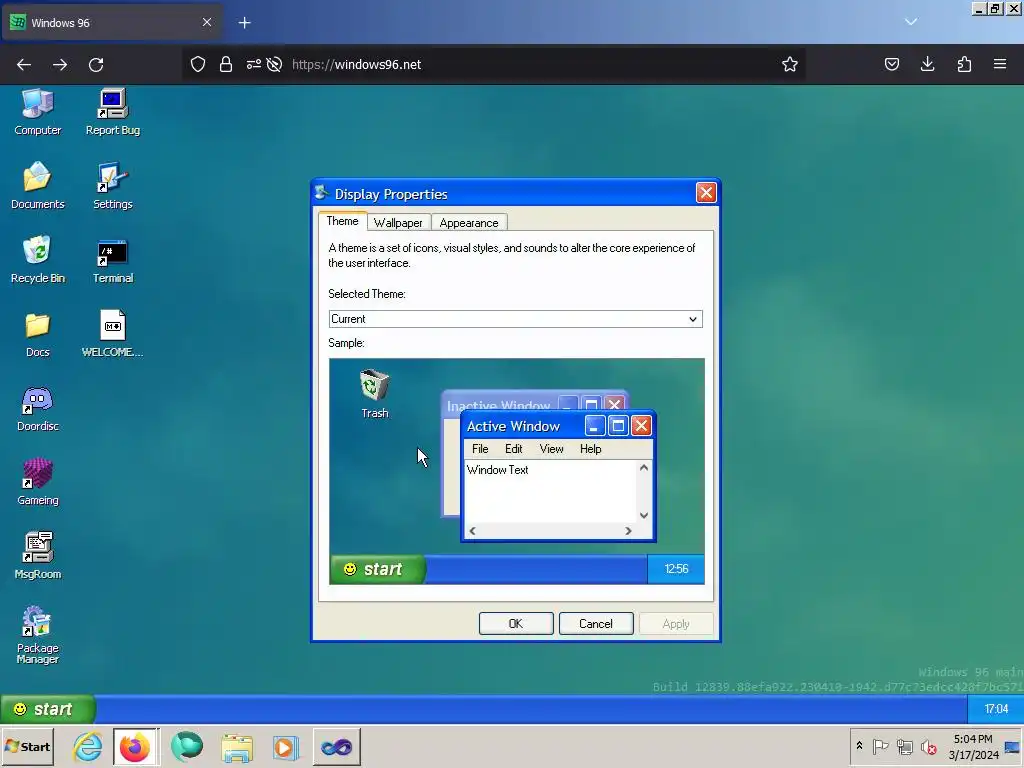The height and width of the screenshot is (768, 1024).
Task: Click the horizontal scrollbar in sample Active Window
Action: pyautogui.click(x=550, y=531)
